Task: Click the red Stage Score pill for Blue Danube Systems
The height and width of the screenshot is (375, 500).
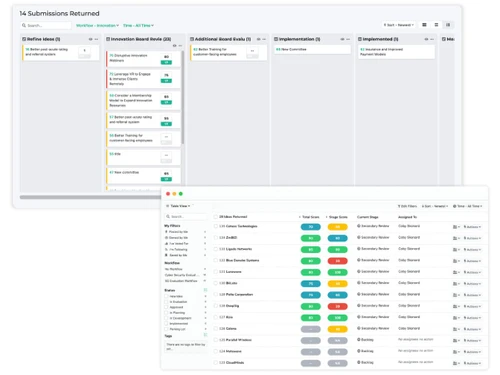Action: (337, 261)
